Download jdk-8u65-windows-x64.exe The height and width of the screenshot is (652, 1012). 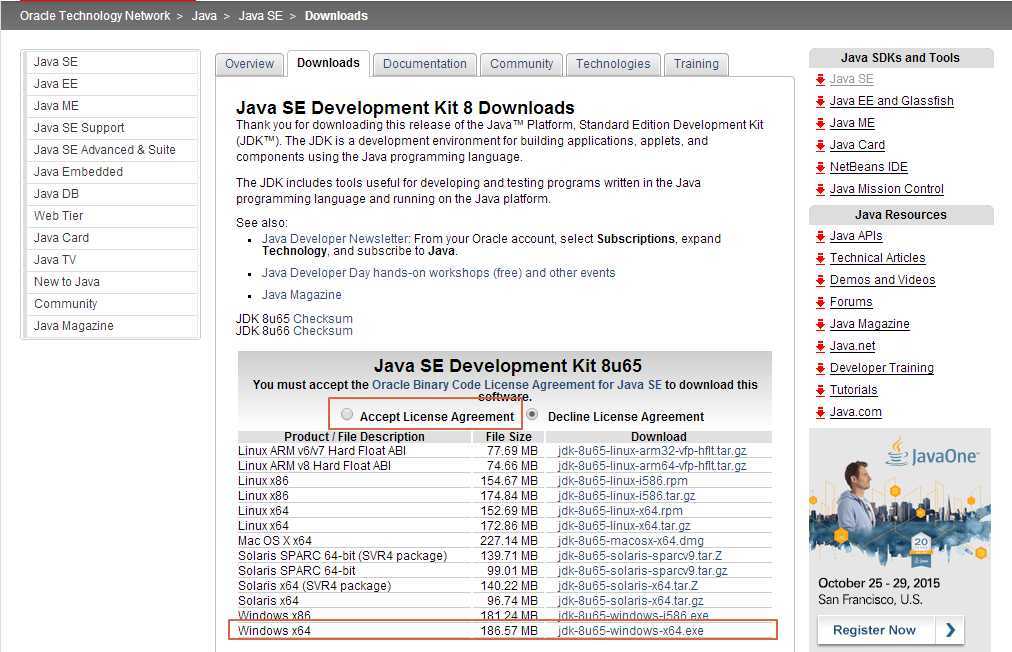(x=631, y=631)
